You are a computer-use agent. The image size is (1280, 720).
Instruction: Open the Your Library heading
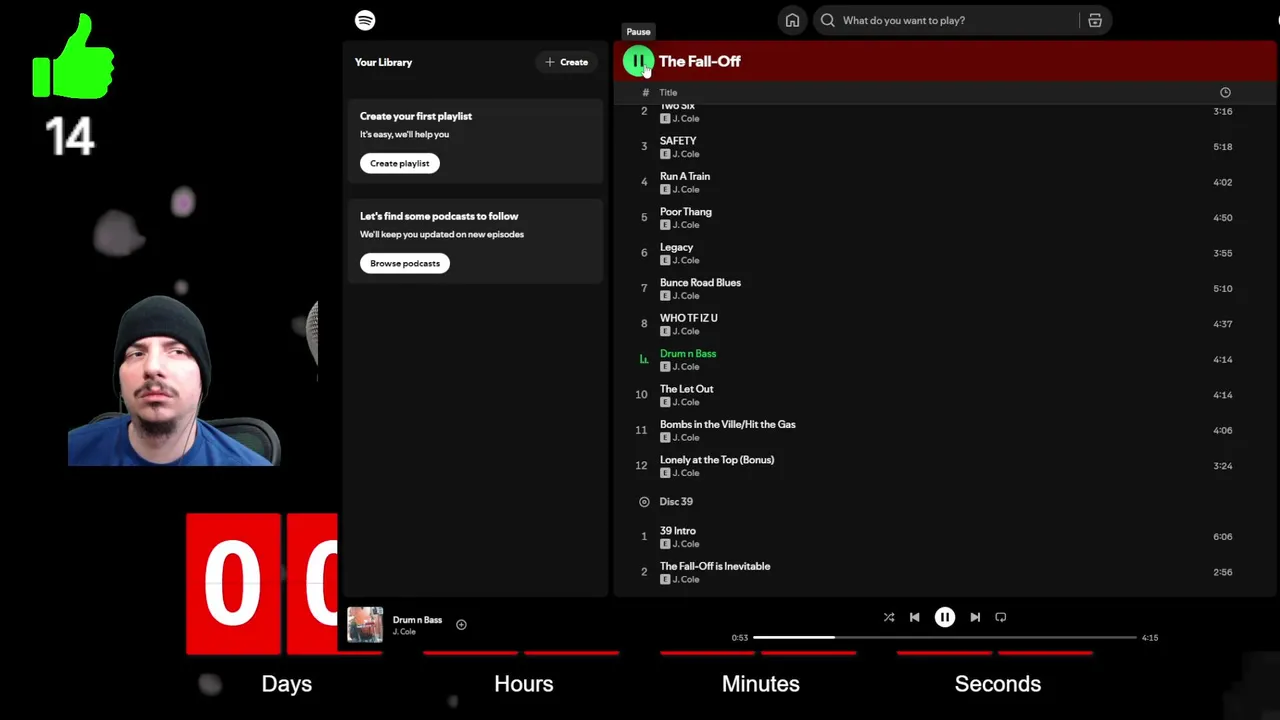[x=383, y=62]
